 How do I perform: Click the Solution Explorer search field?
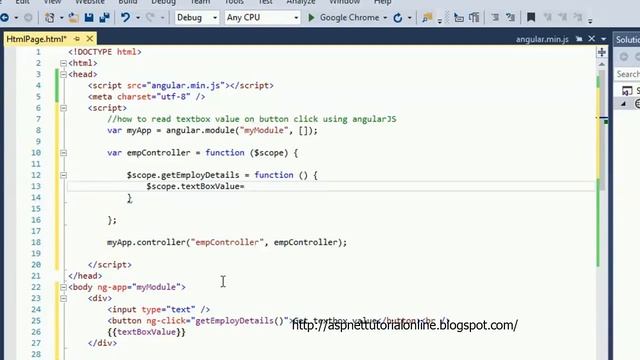(x=628, y=74)
